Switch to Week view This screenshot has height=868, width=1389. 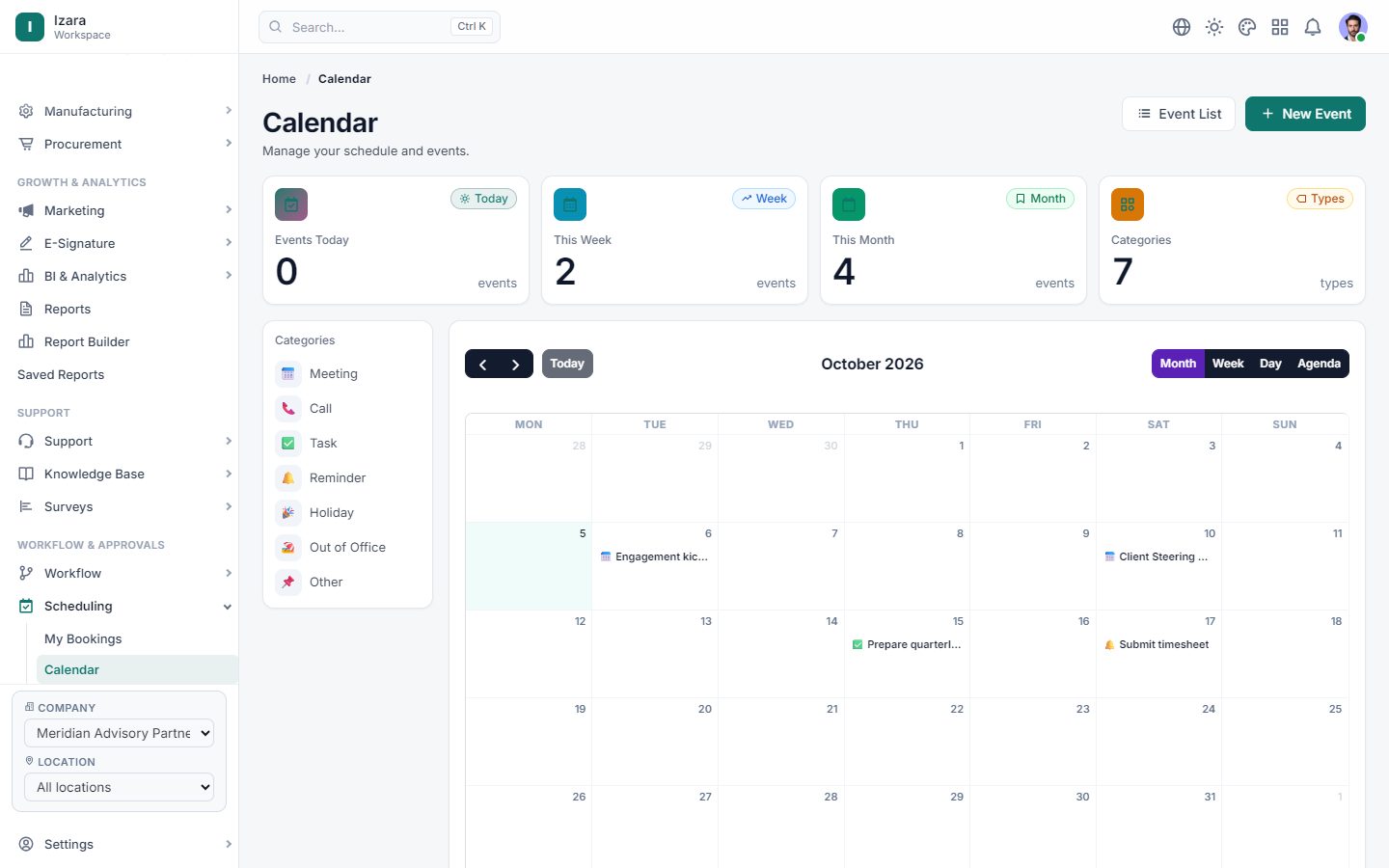pos(1228,364)
